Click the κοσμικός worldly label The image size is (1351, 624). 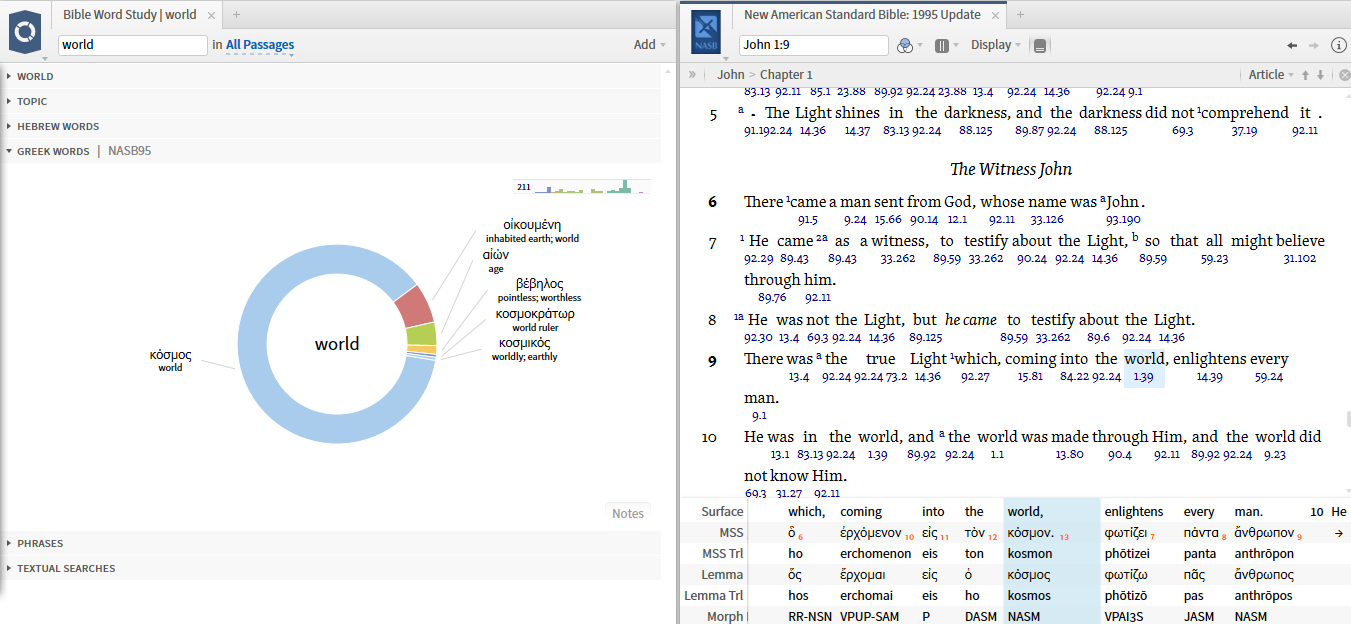[525, 349]
